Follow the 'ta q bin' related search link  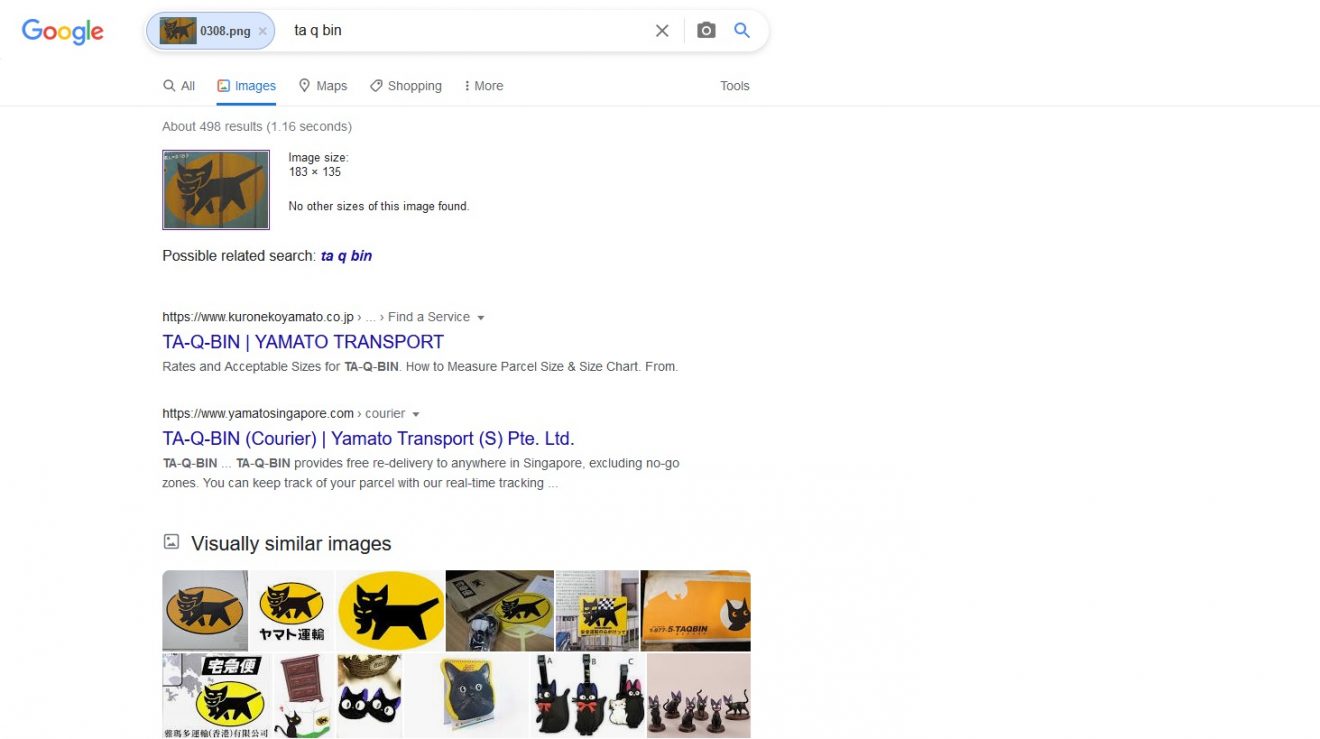(346, 256)
